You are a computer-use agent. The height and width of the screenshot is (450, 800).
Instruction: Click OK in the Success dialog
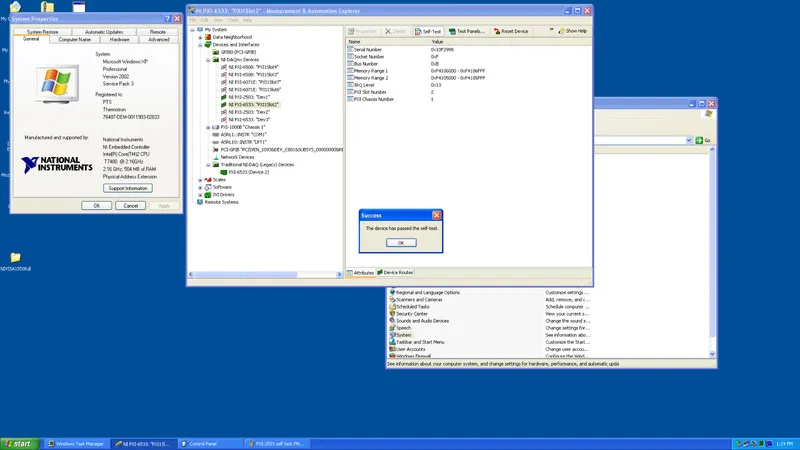pos(401,243)
